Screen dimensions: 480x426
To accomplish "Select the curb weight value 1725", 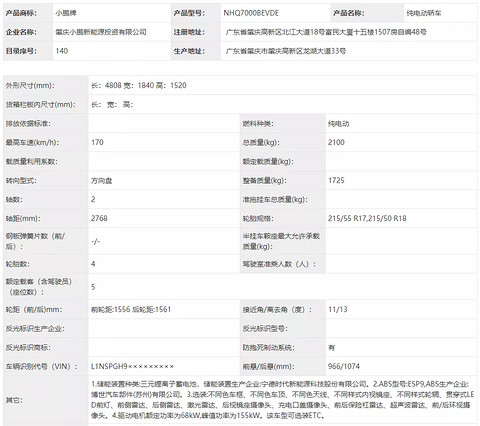I will [x=336, y=180].
